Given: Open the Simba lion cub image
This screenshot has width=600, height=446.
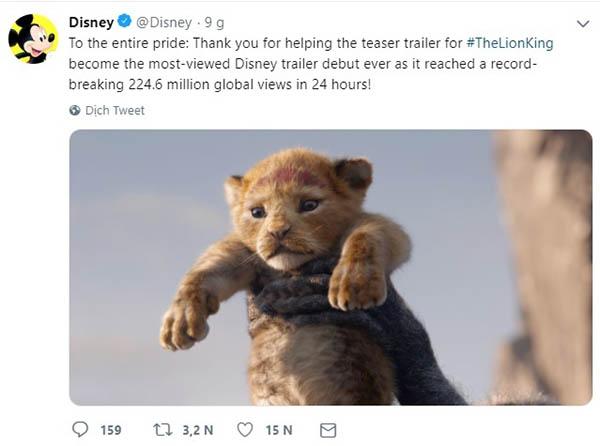Looking at the screenshot, I should 330,266.
